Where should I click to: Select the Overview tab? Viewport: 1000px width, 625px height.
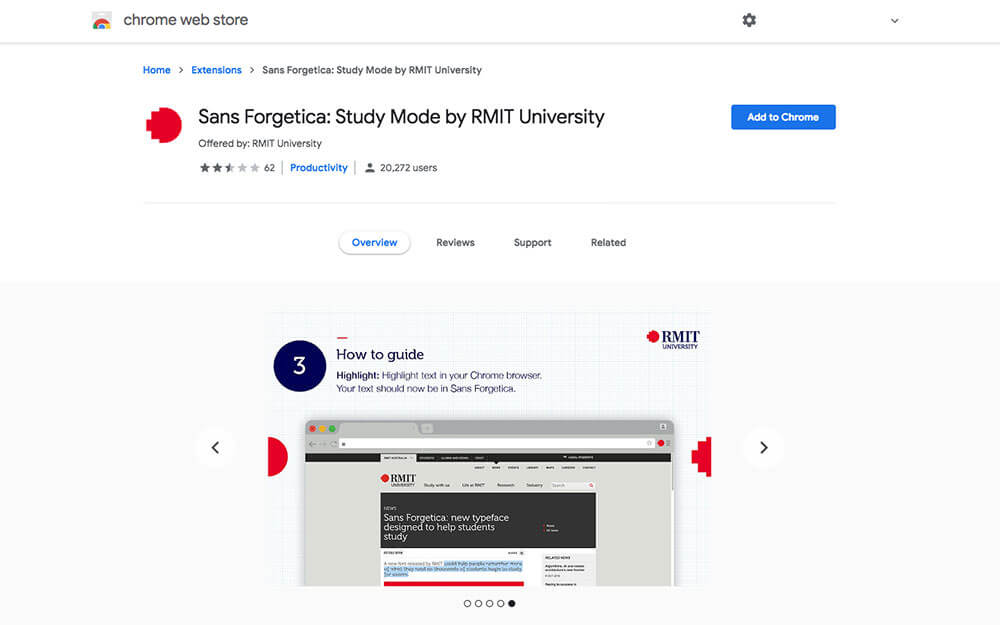[374, 242]
